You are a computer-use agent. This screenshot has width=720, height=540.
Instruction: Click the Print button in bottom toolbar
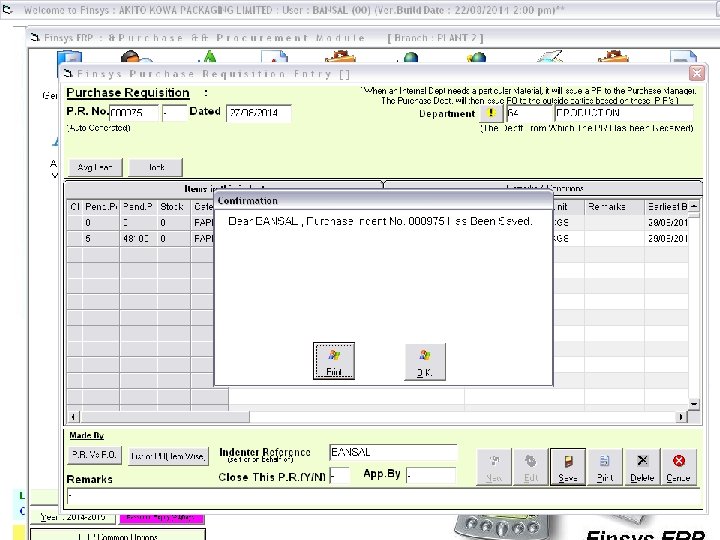click(x=605, y=467)
